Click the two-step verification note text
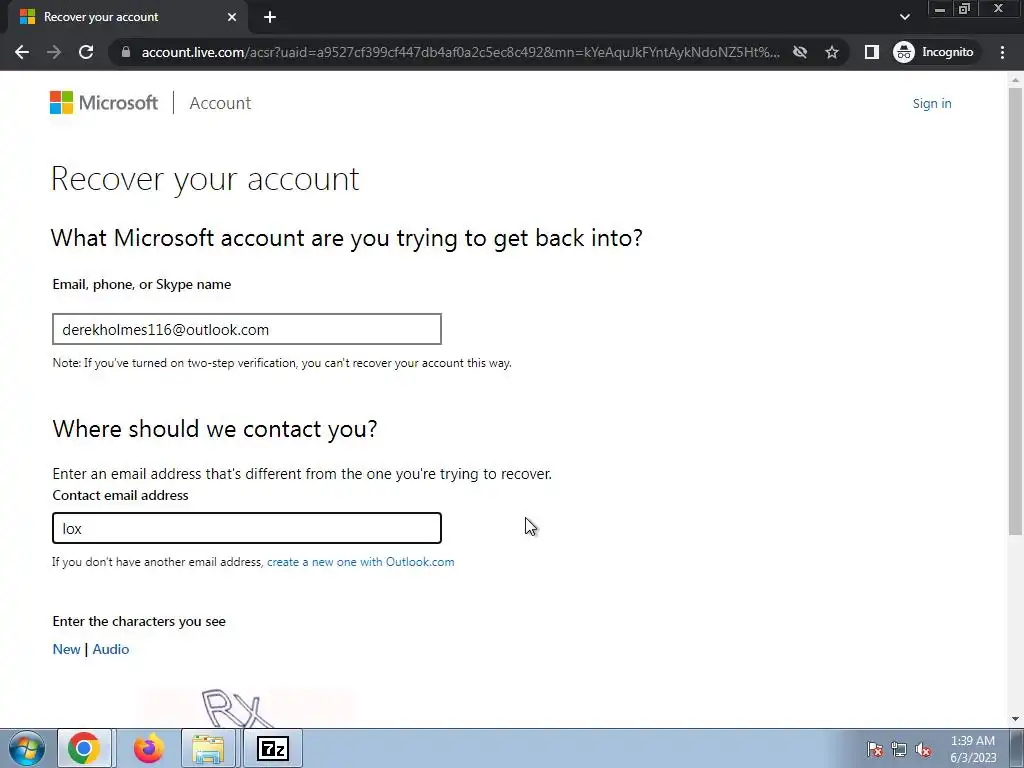Screen dimensions: 1024x768 tap(282, 363)
